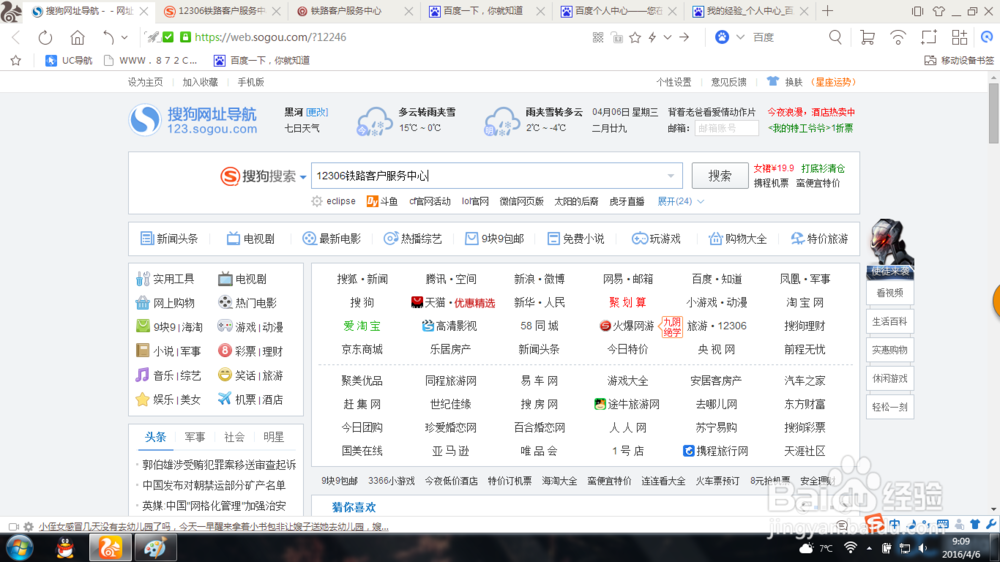Click the screenshot capture toolbar icon
Screen dimensions: 1000x562
point(929,38)
